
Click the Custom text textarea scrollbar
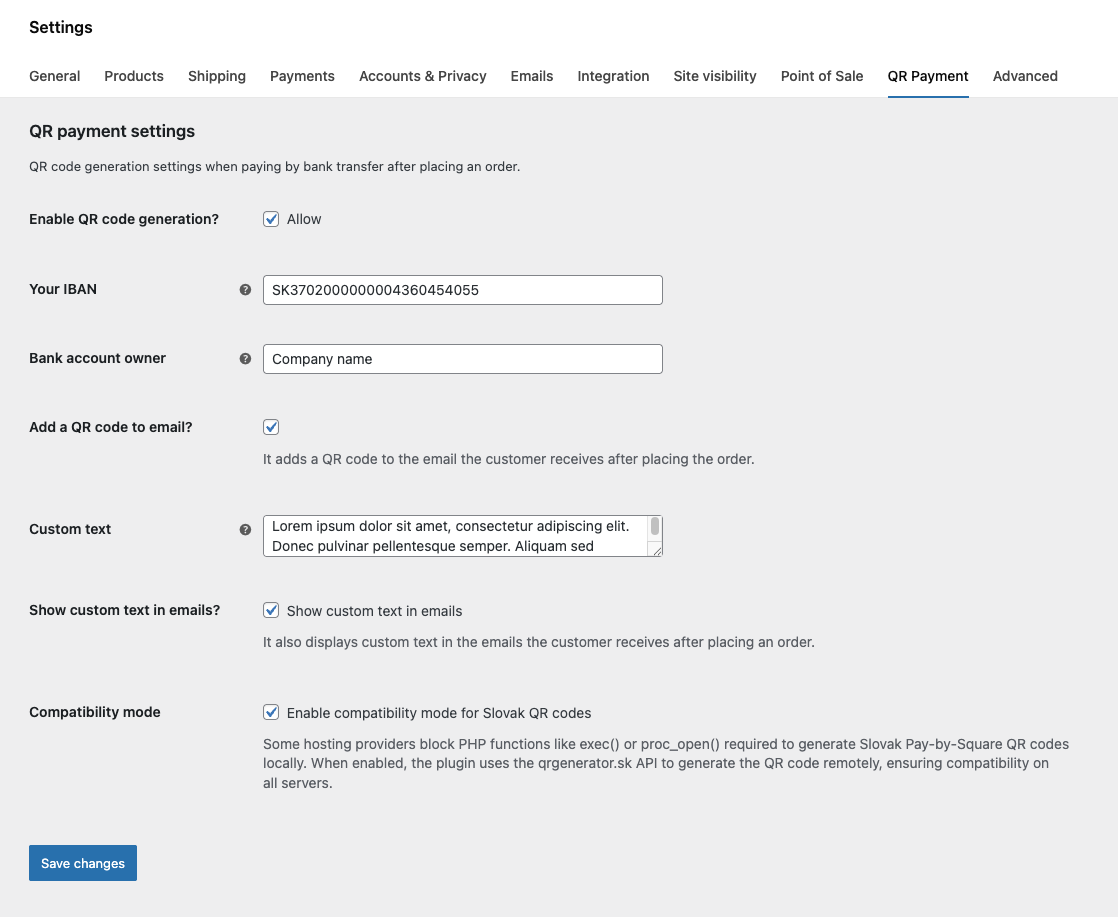(655, 527)
